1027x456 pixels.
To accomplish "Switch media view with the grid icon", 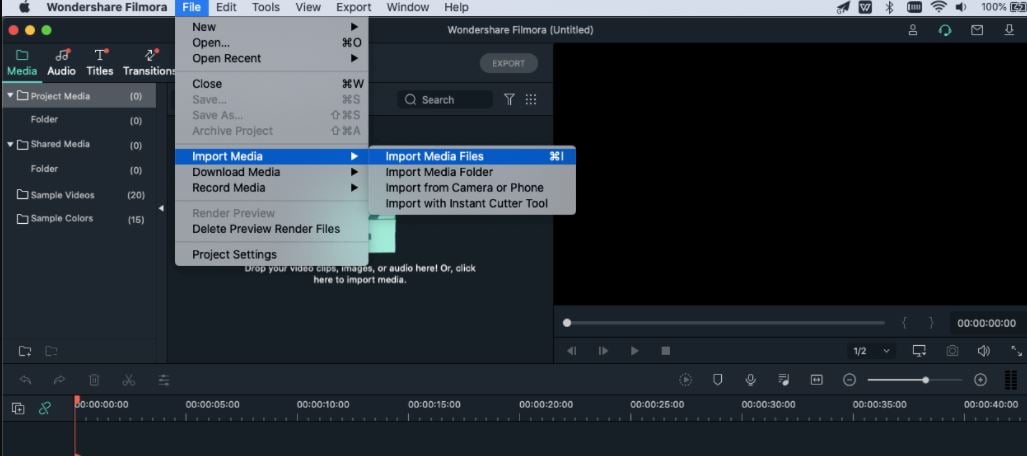I will pyautogui.click(x=531, y=100).
